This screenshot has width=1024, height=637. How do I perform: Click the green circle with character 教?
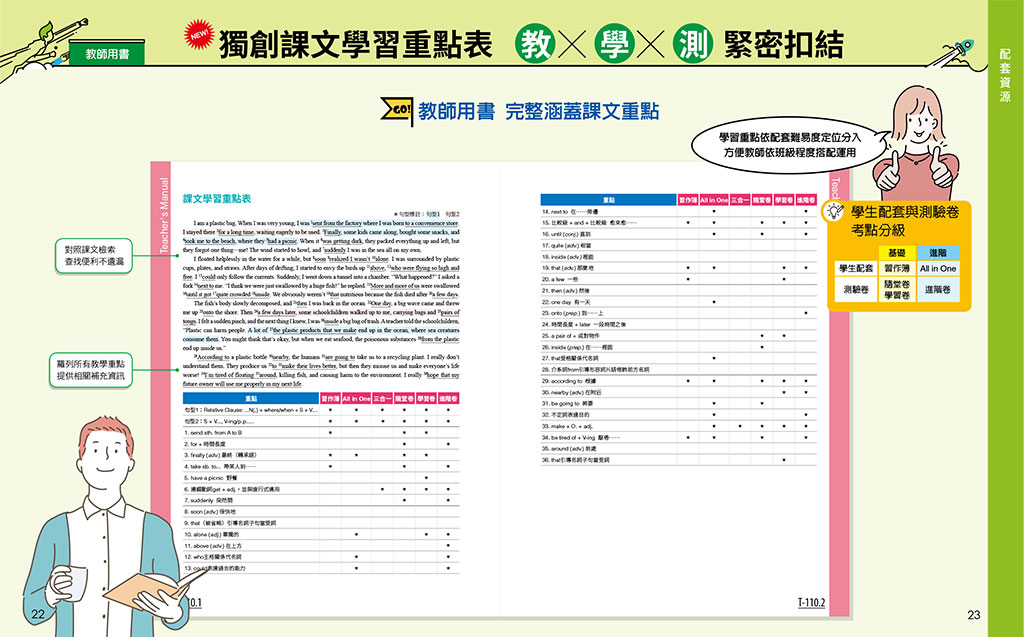click(536, 44)
